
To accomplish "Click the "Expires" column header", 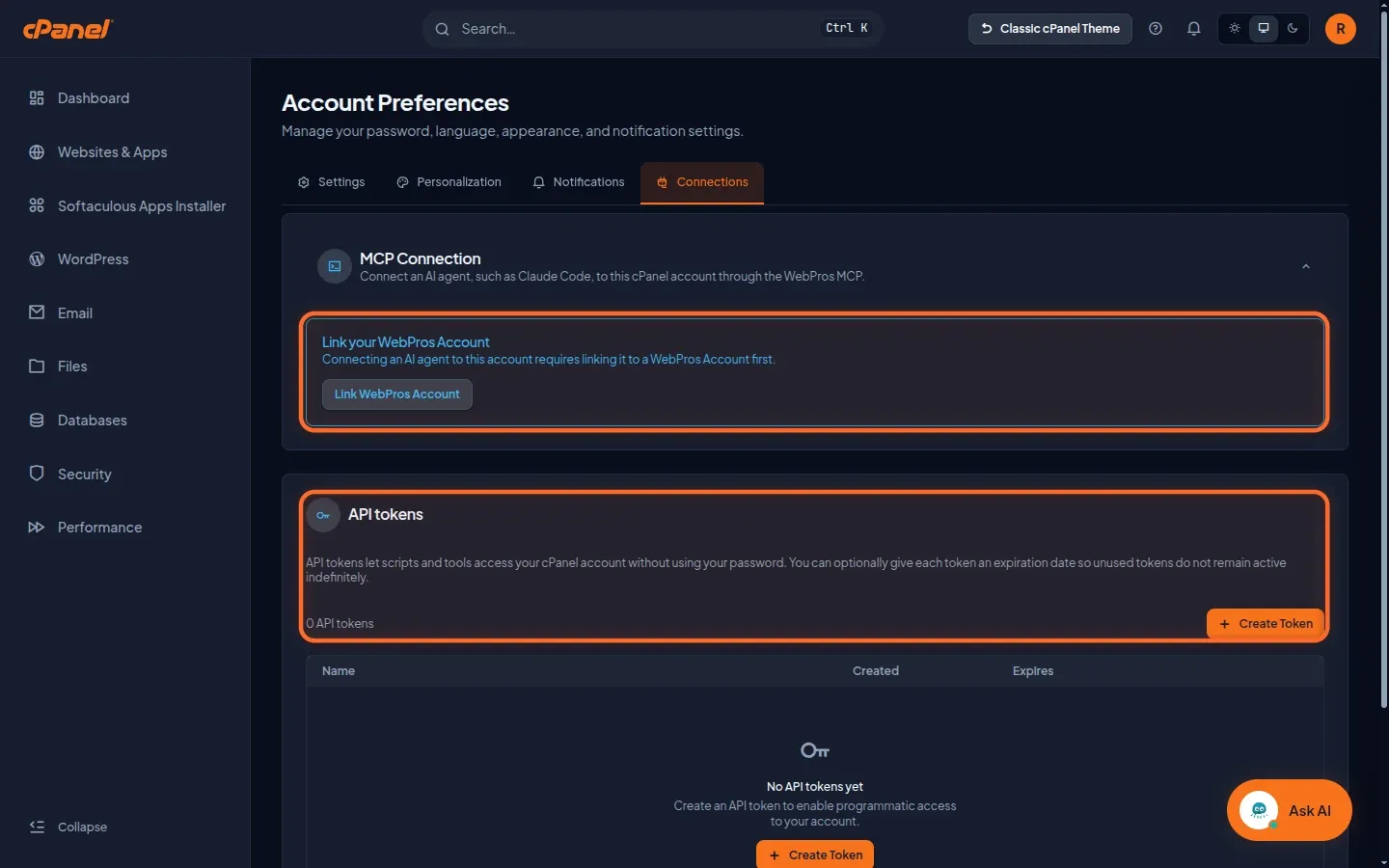I will pos(1033,671).
